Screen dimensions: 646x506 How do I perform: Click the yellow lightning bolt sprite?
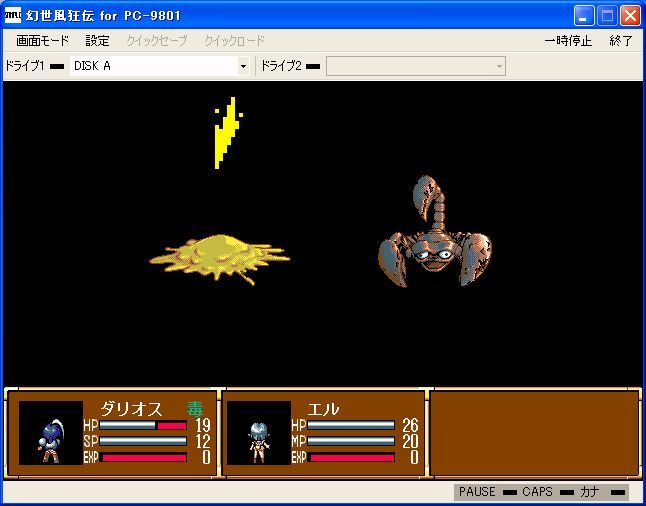228,133
